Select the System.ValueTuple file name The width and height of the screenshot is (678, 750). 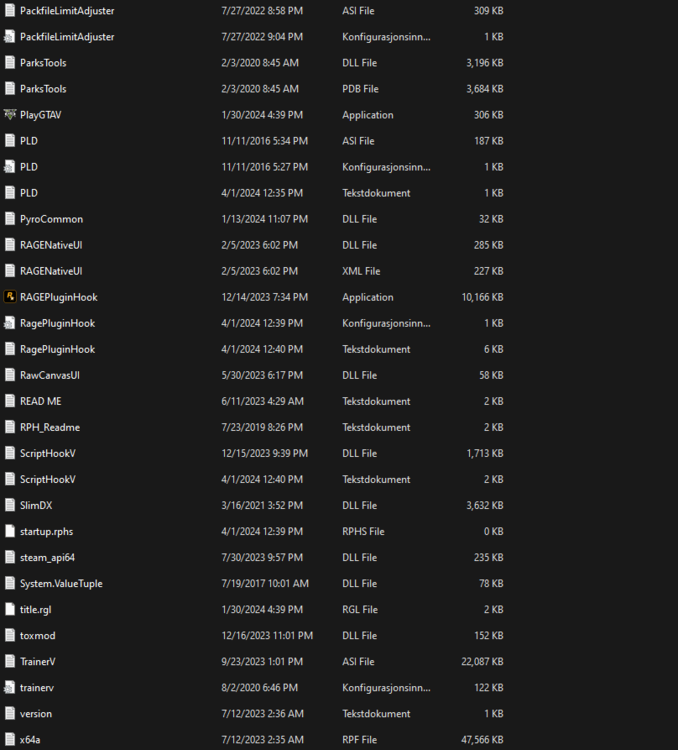(61, 584)
